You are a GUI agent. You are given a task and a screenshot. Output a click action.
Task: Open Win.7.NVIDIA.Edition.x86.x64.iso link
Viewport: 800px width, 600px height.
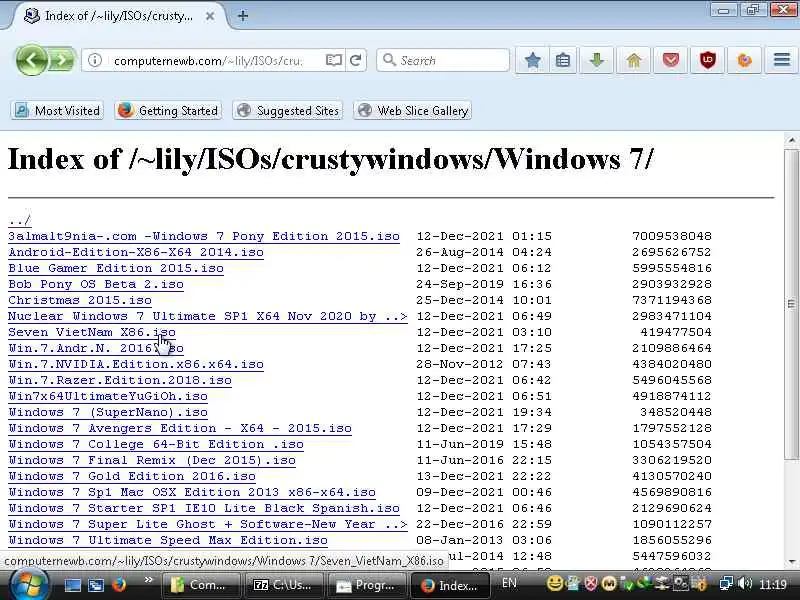coord(136,364)
